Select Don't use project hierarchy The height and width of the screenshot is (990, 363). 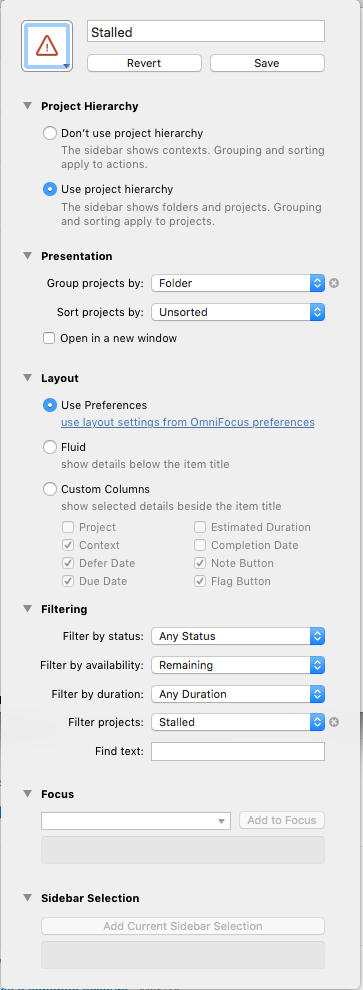(50, 133)
